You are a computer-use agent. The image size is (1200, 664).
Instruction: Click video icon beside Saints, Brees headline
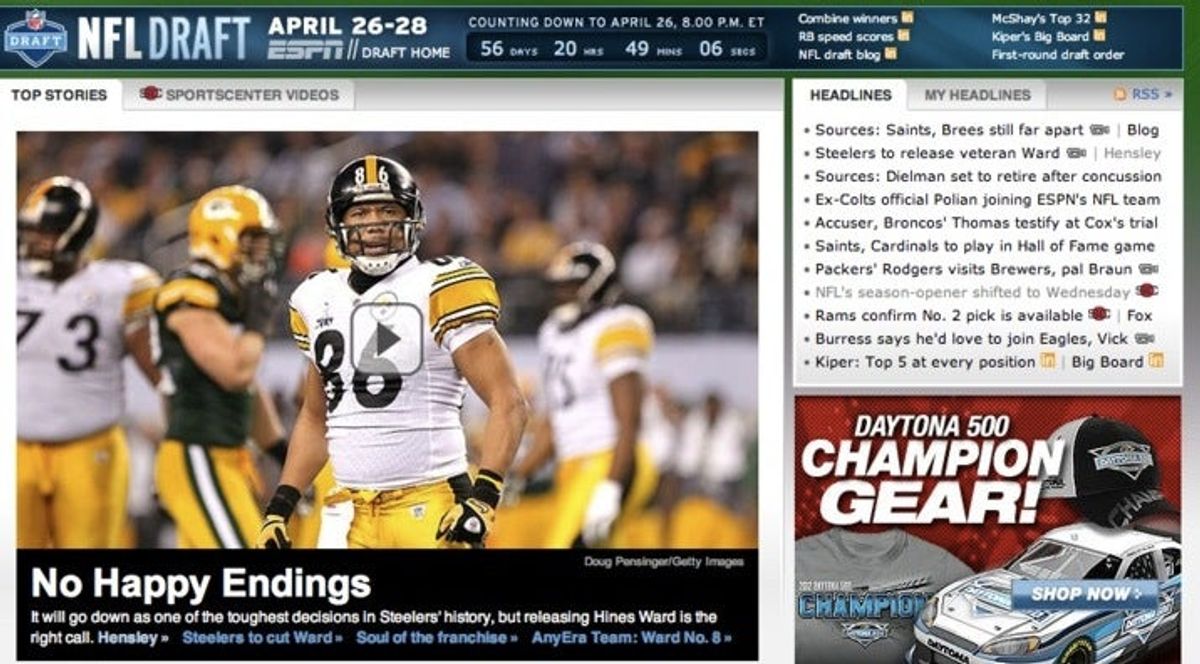(1099, 130)
